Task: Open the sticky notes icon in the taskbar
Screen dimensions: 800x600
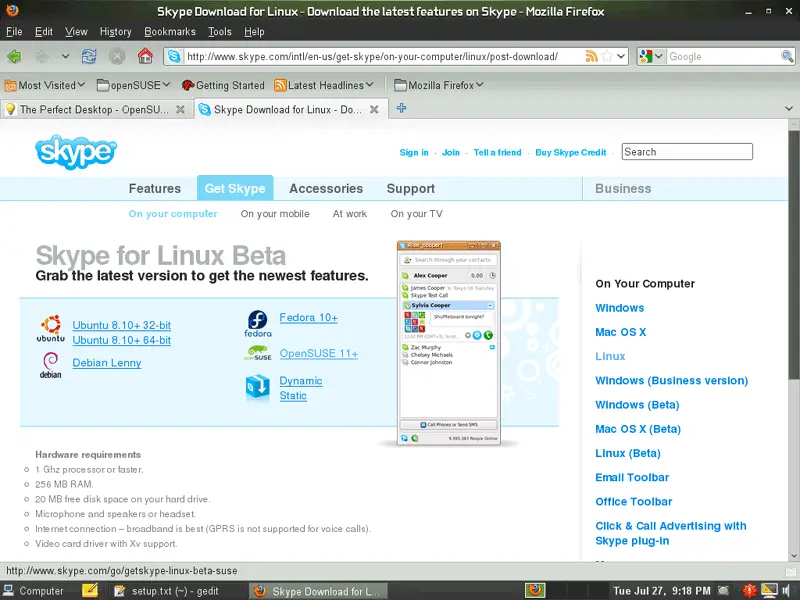Action: pyautogui.click(x=90, y=590)
